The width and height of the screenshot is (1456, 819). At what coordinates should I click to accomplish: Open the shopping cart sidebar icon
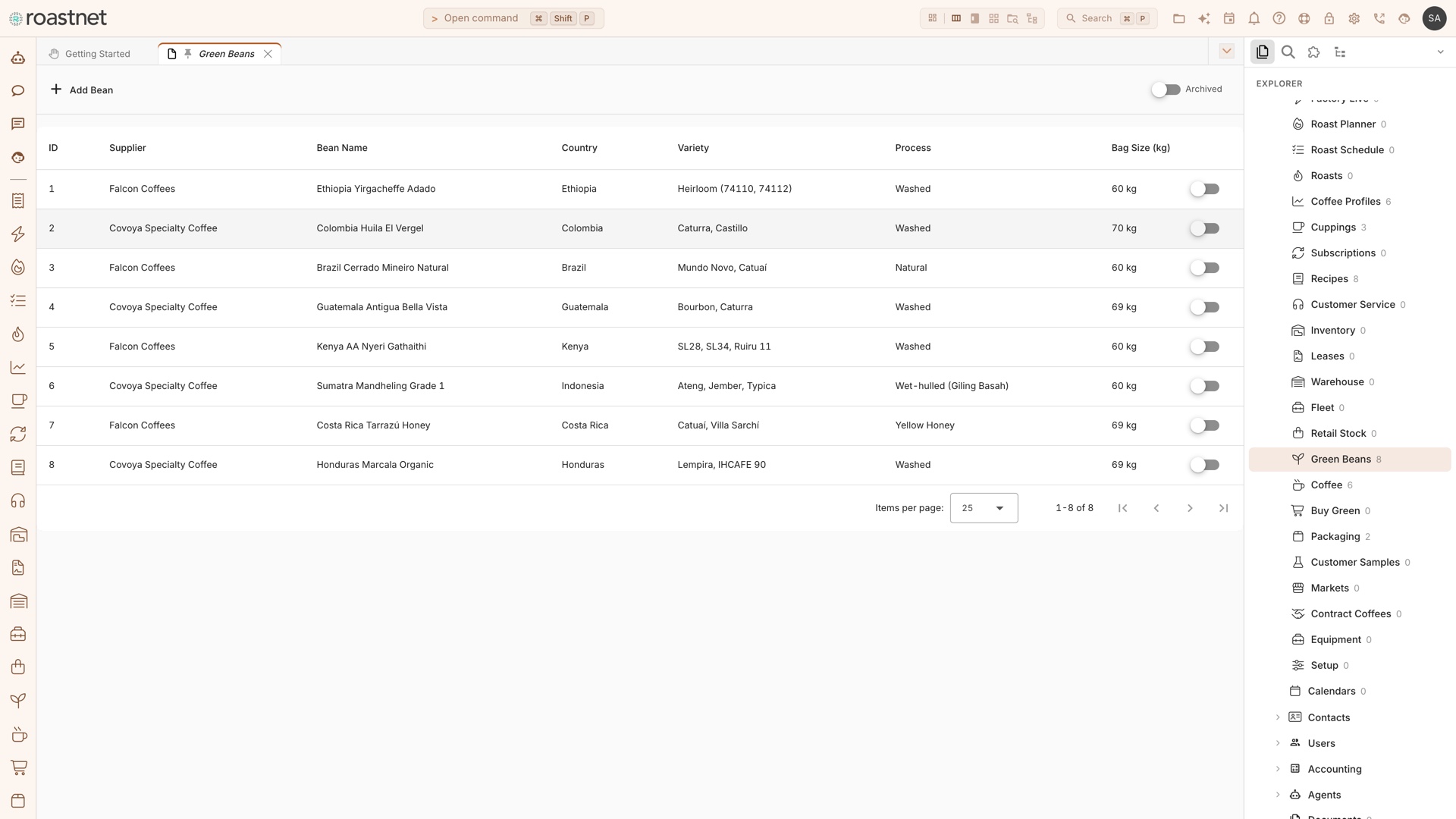(x=18, y=767)
